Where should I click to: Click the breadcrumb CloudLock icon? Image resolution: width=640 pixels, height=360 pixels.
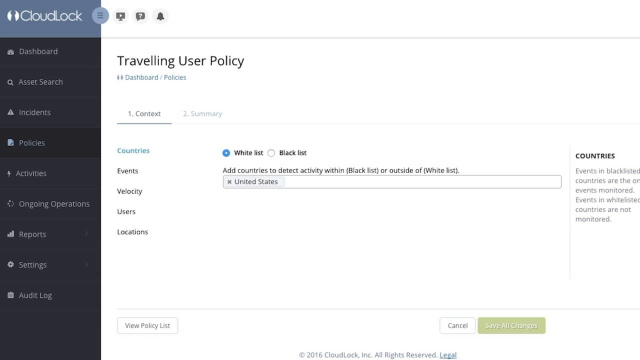point(120,78)
